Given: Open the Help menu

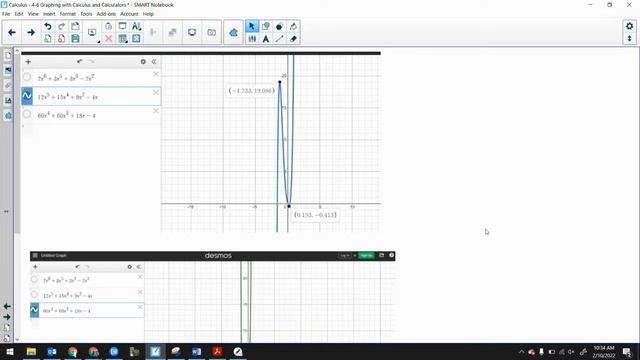Looking at the screenshot, I should point(148,14).
